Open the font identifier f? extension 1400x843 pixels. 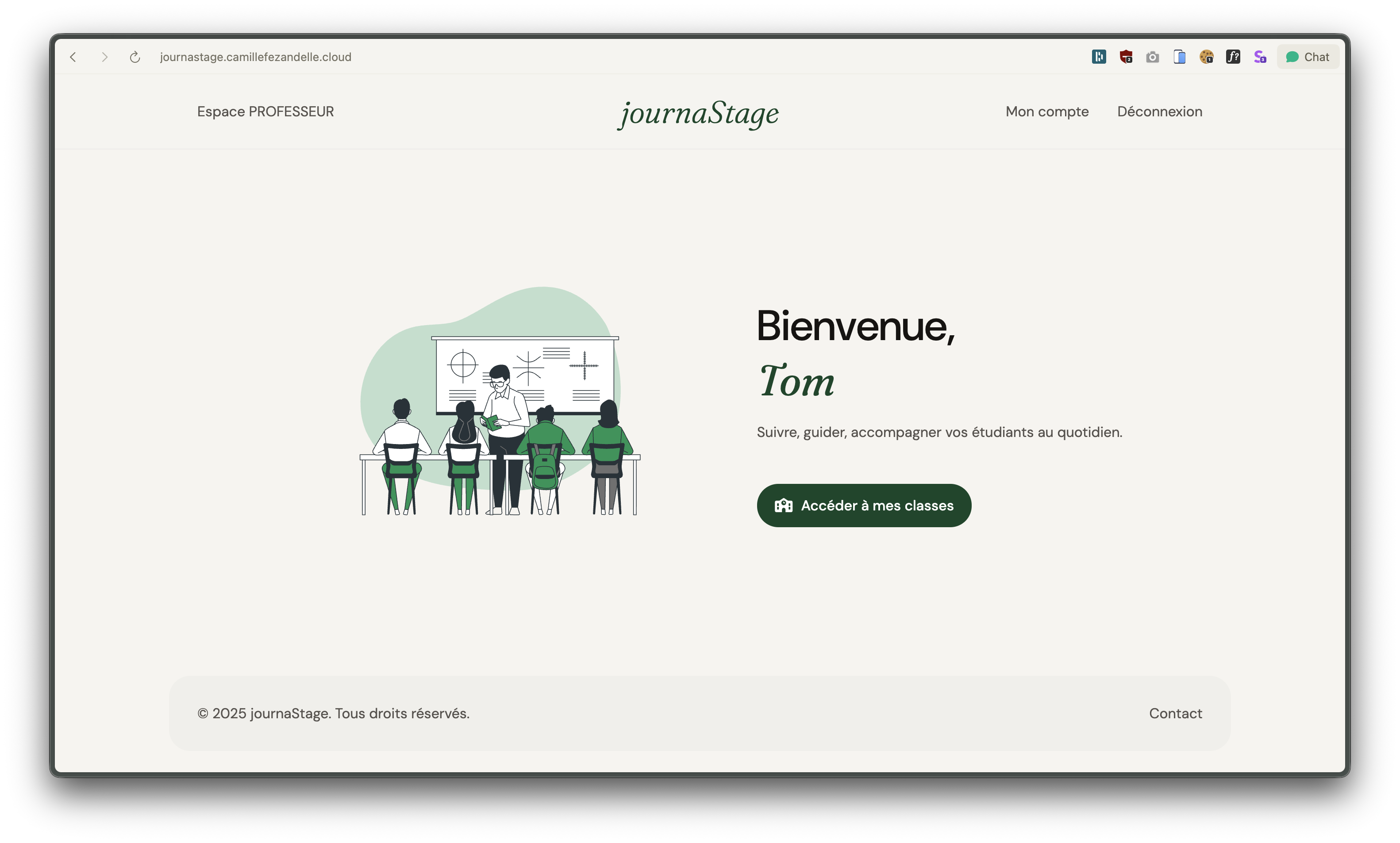click(x=1233, y=57)
